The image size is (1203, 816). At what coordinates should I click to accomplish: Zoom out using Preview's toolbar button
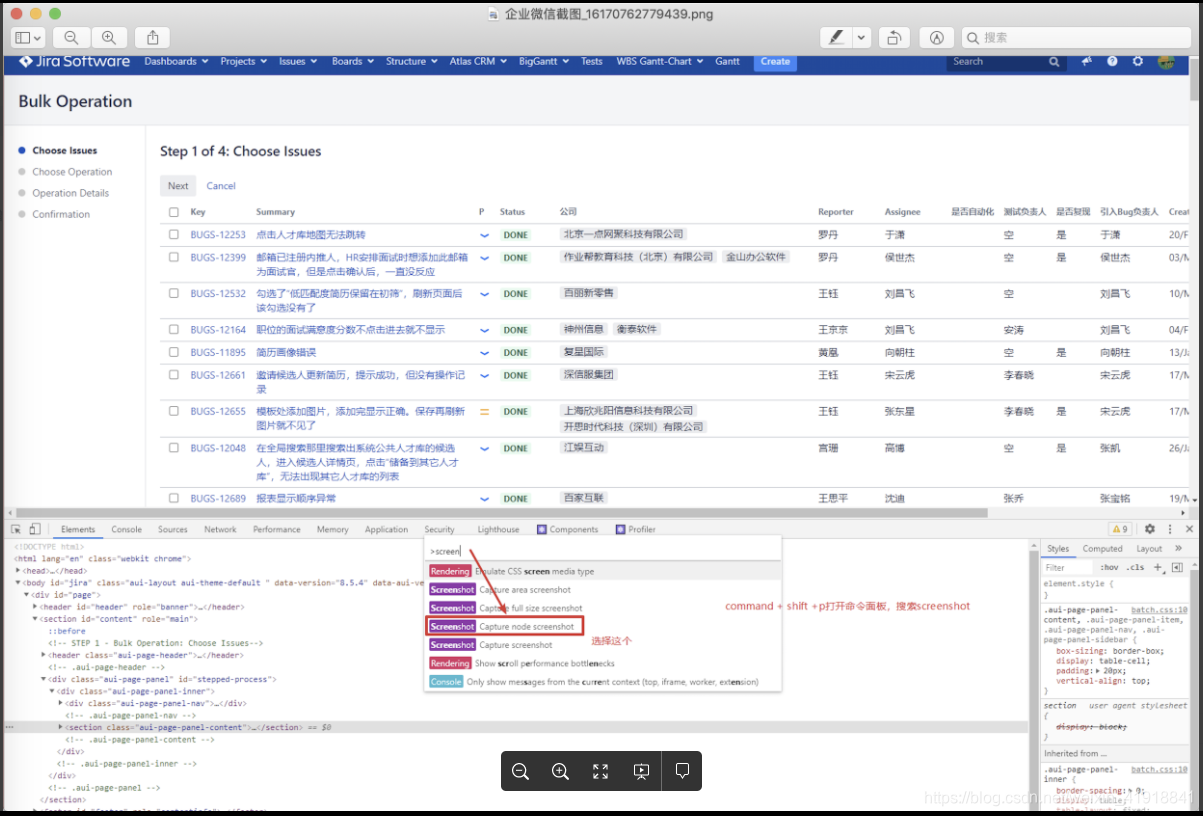point(71,37)
